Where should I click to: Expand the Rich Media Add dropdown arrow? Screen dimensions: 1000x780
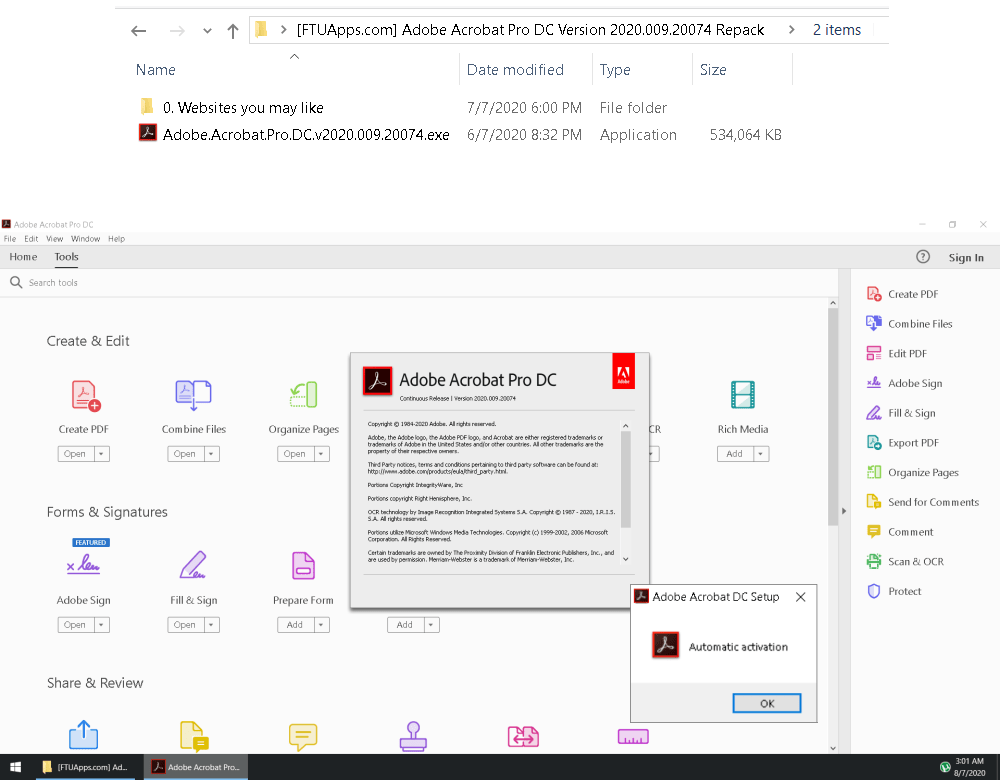[761, 454]
